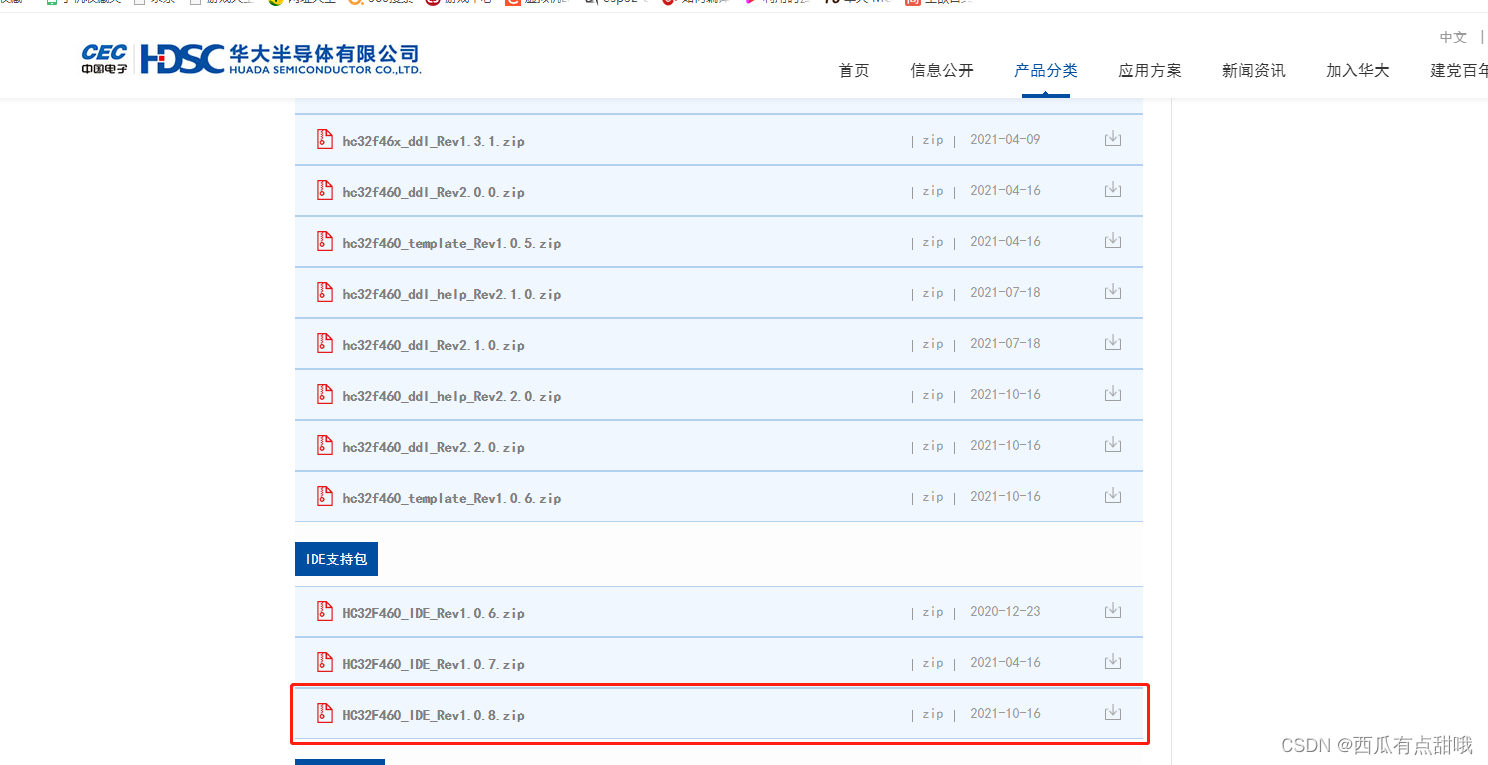Open the hc32f460_ddl_Rev2.1.0.zip file link
This screenshot has height=765, width=1488.
tap(434, 344)
